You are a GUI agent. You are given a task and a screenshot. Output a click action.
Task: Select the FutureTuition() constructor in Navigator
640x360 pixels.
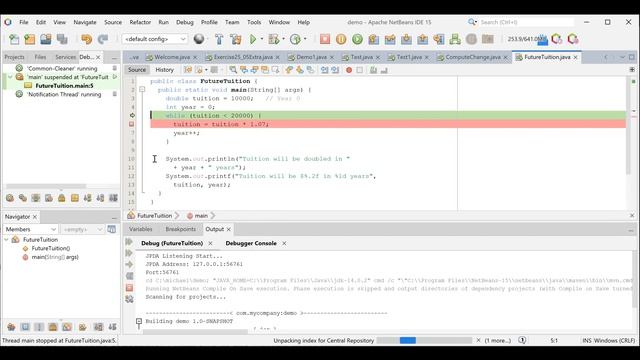coord(51,249)
